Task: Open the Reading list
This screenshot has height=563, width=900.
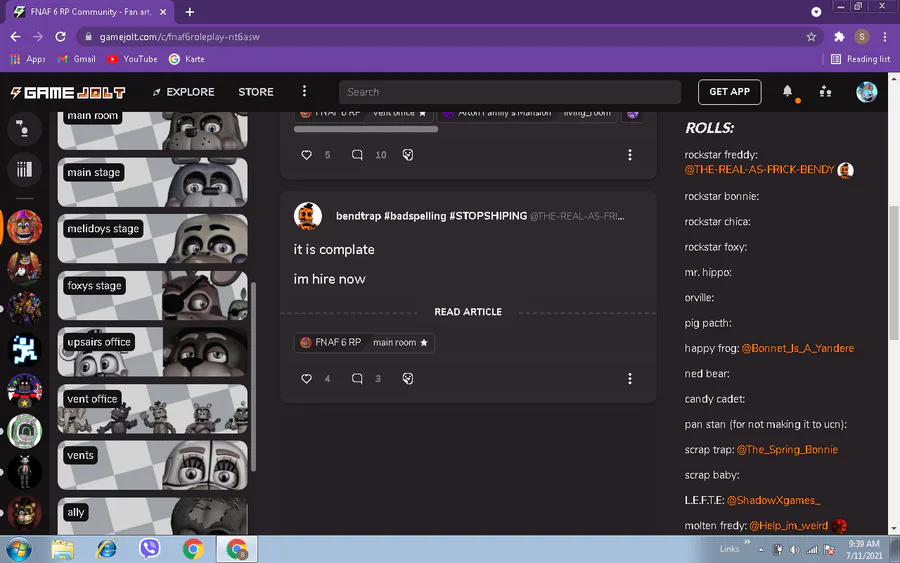Action: tap(860, 59)
